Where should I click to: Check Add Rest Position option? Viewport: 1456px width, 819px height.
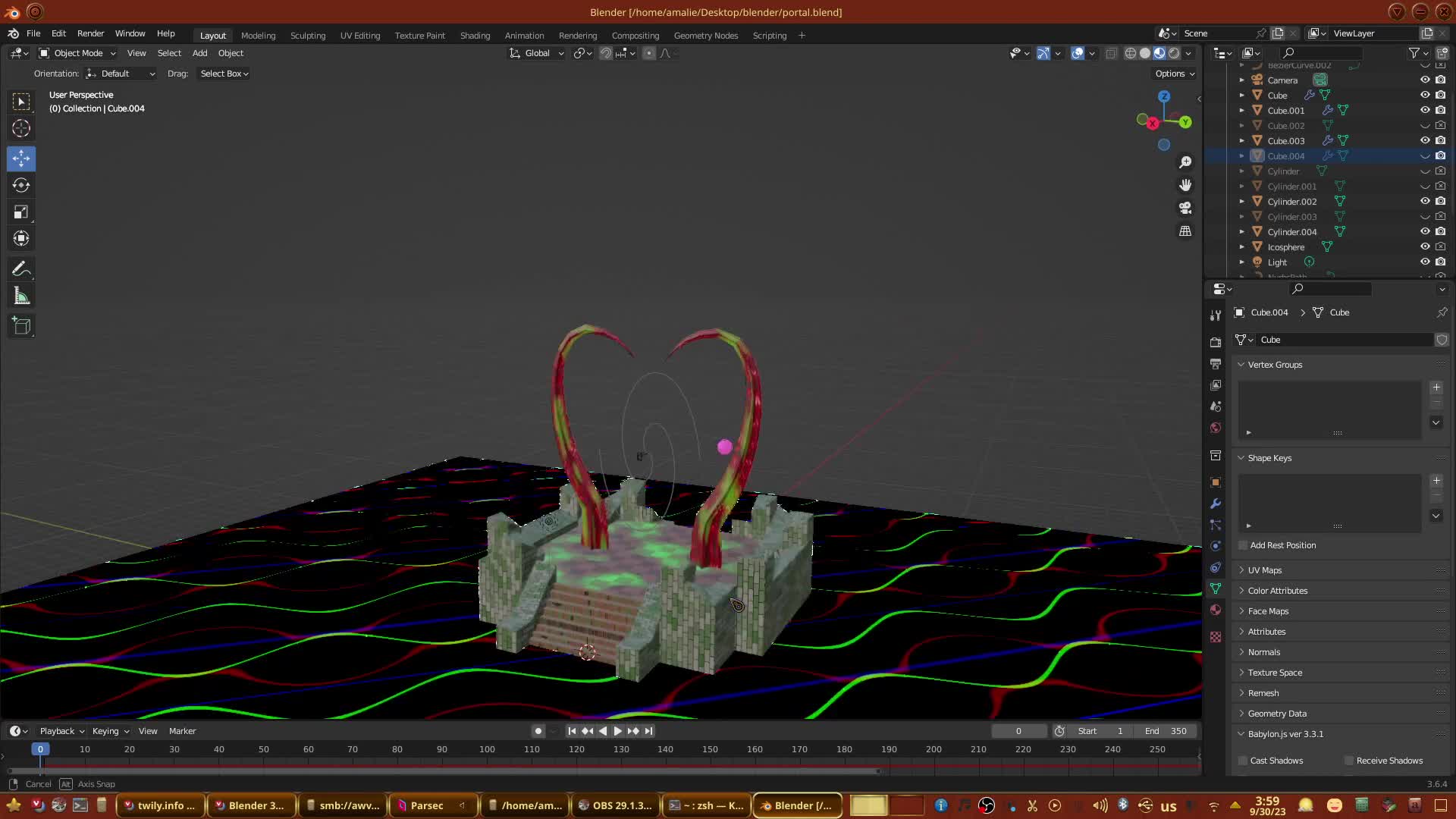tap(1243, 545)
